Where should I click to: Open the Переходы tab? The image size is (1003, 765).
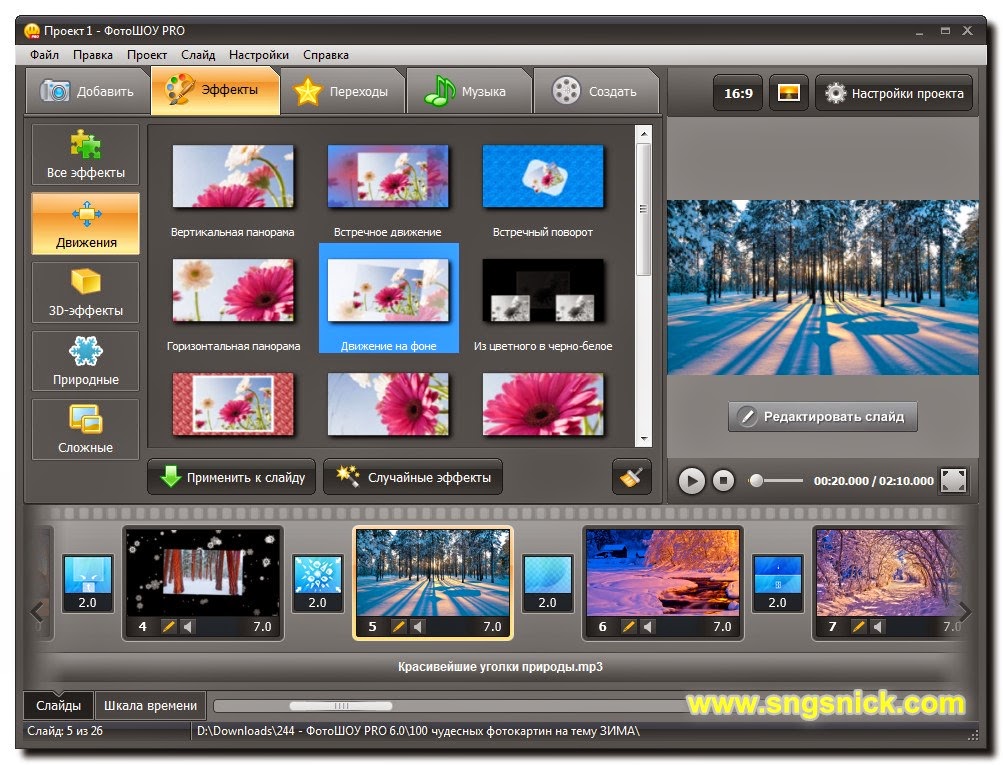coord(343,91)
